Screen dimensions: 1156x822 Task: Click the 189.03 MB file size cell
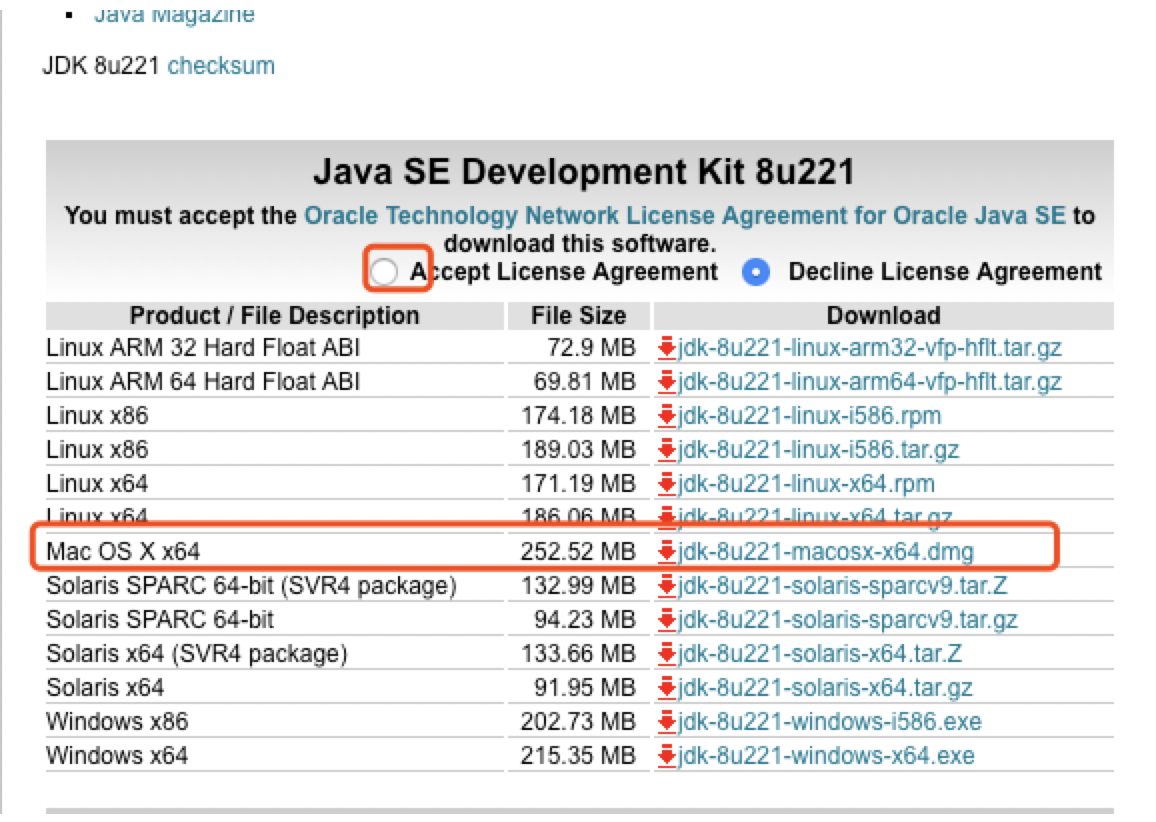pos(578,449)
